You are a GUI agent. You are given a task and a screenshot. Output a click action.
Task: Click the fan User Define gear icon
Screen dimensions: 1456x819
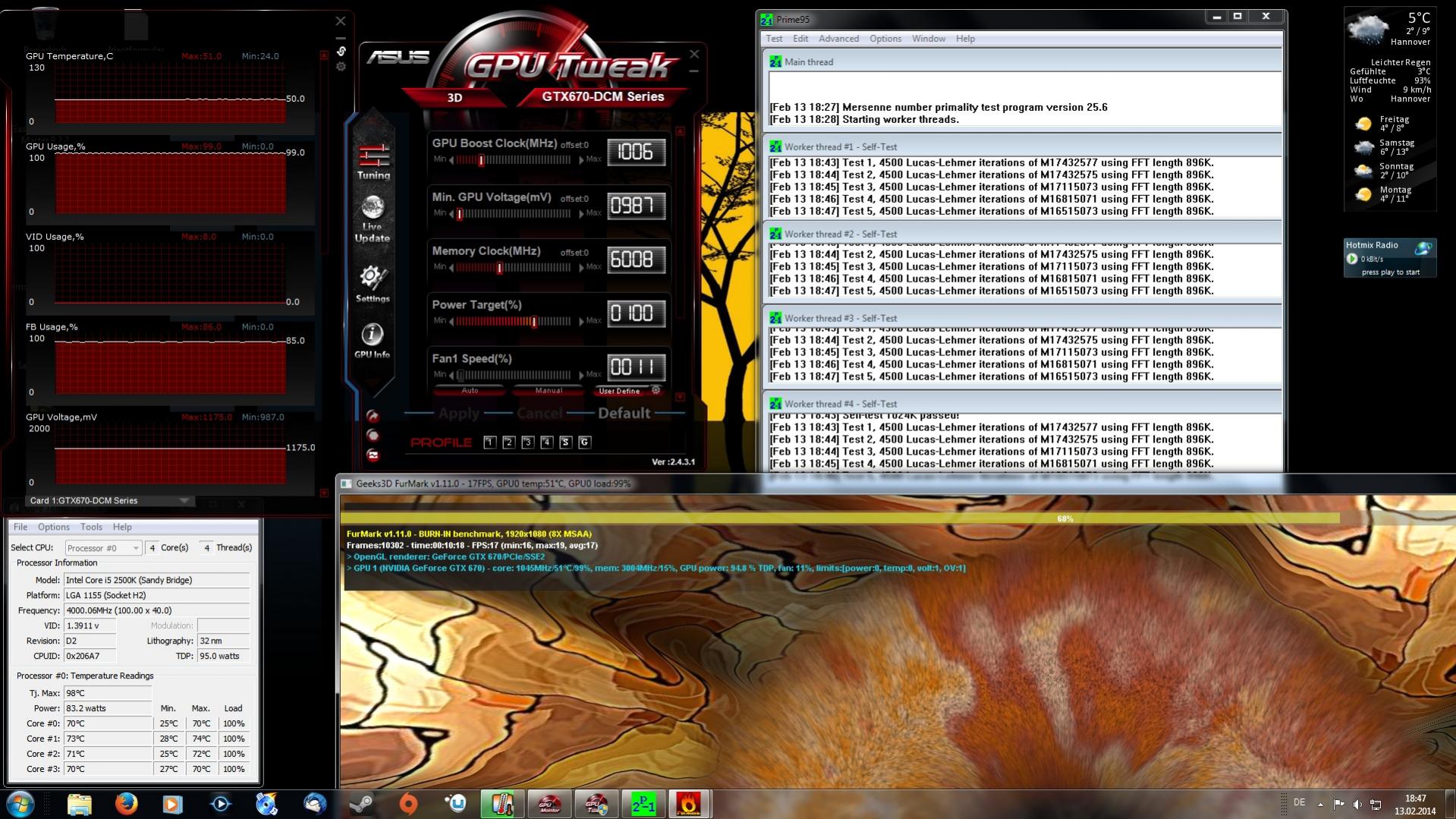coord(656,390)
